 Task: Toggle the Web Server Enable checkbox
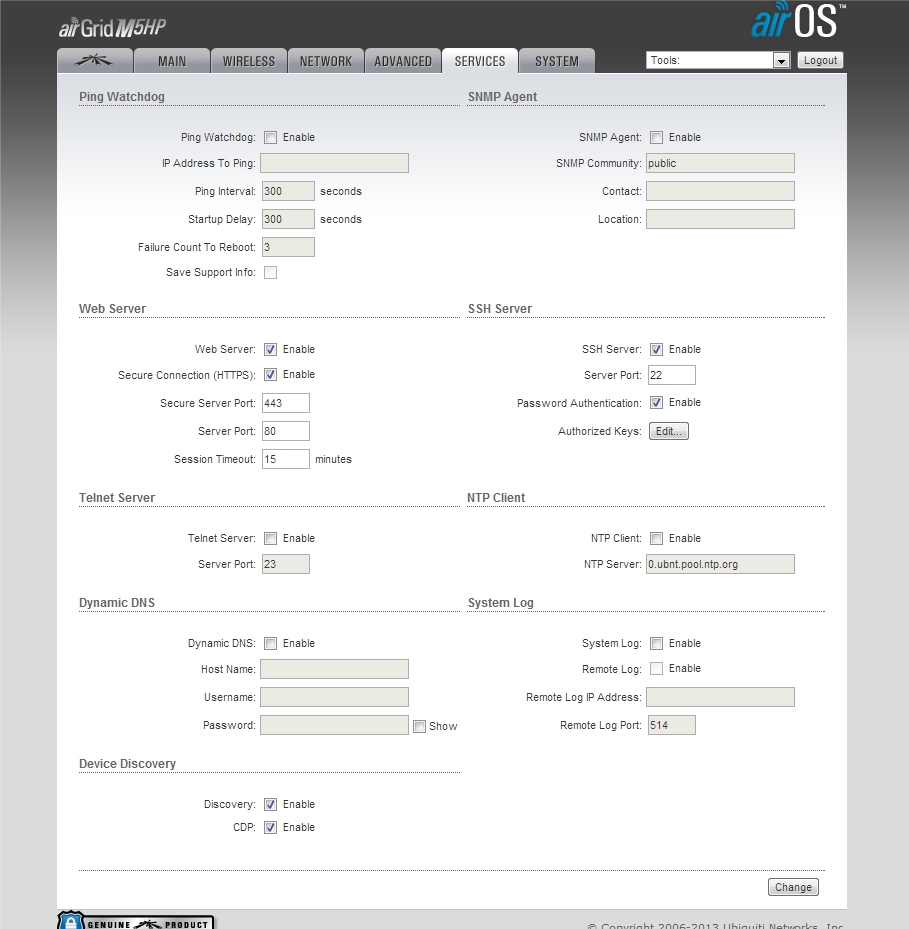point(270,350)
